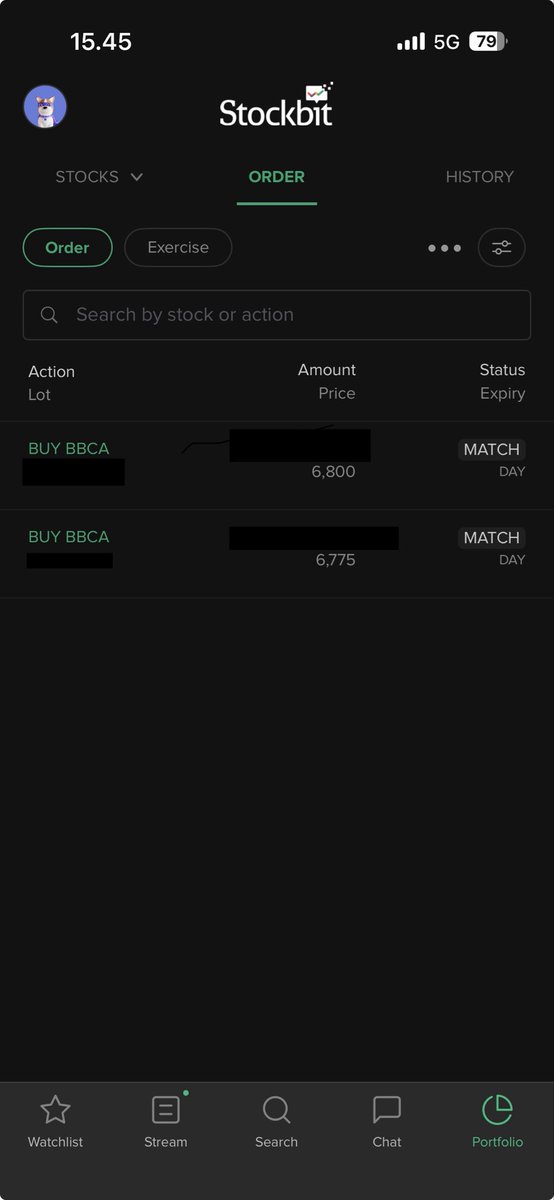
Task: Select the Order pill toggle
Action: pyautogui.click(x=67, y=248)
